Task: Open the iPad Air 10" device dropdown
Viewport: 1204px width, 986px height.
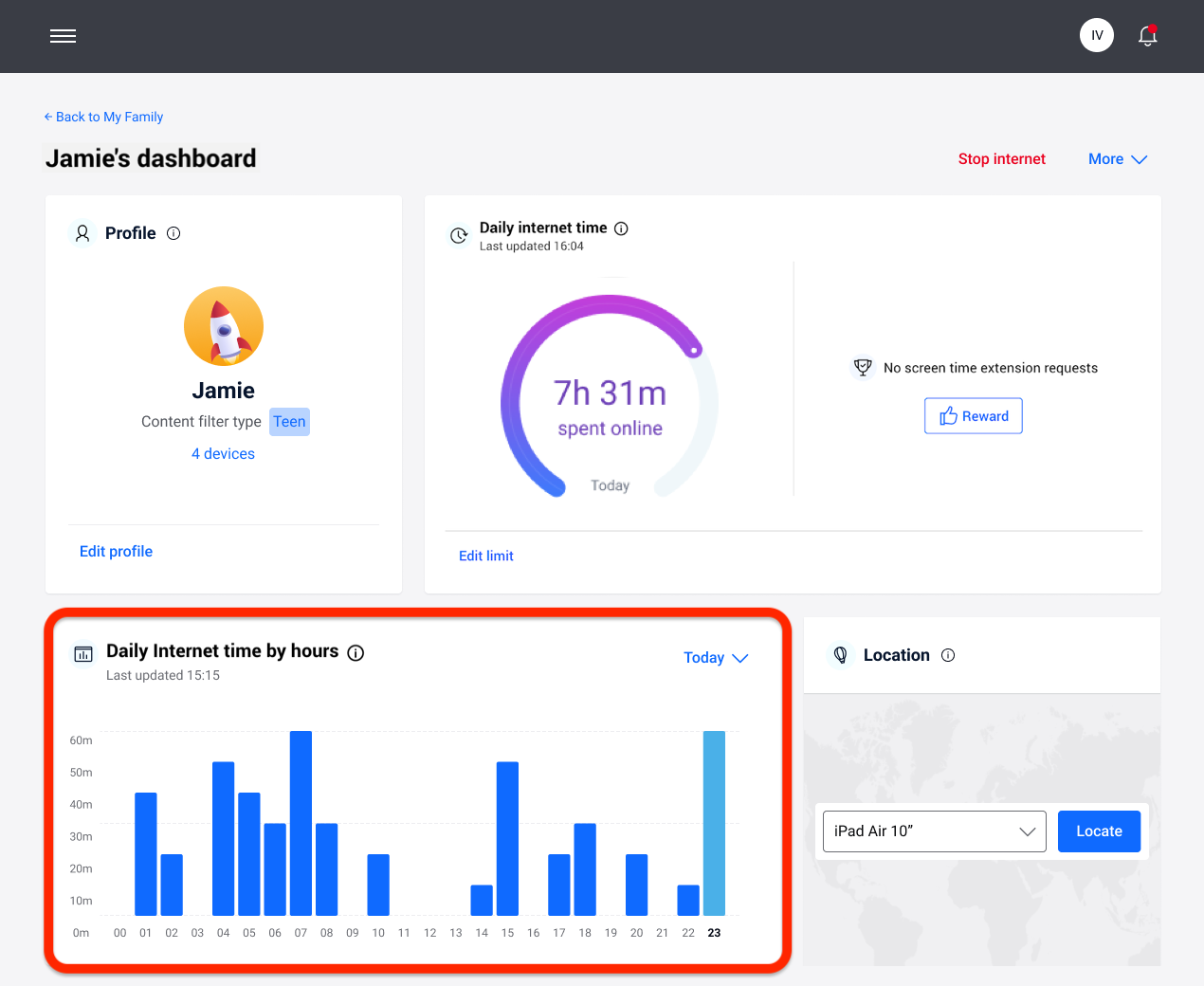Action: (x=934, y=831)
